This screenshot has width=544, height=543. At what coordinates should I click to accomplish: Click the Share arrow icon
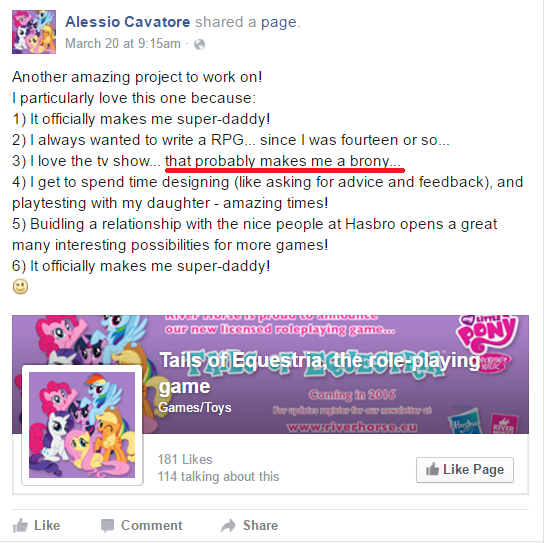(x=228, y=526)
